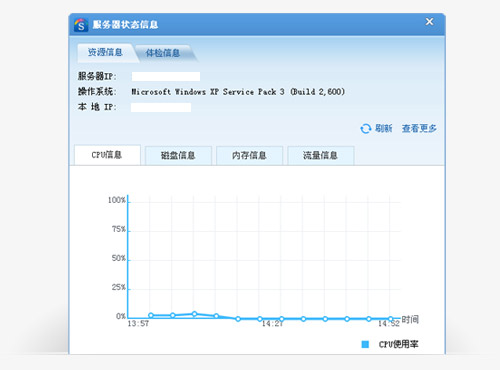500x370 pixels.
Task: Click the operating system text line
Action: pos(238,92)
